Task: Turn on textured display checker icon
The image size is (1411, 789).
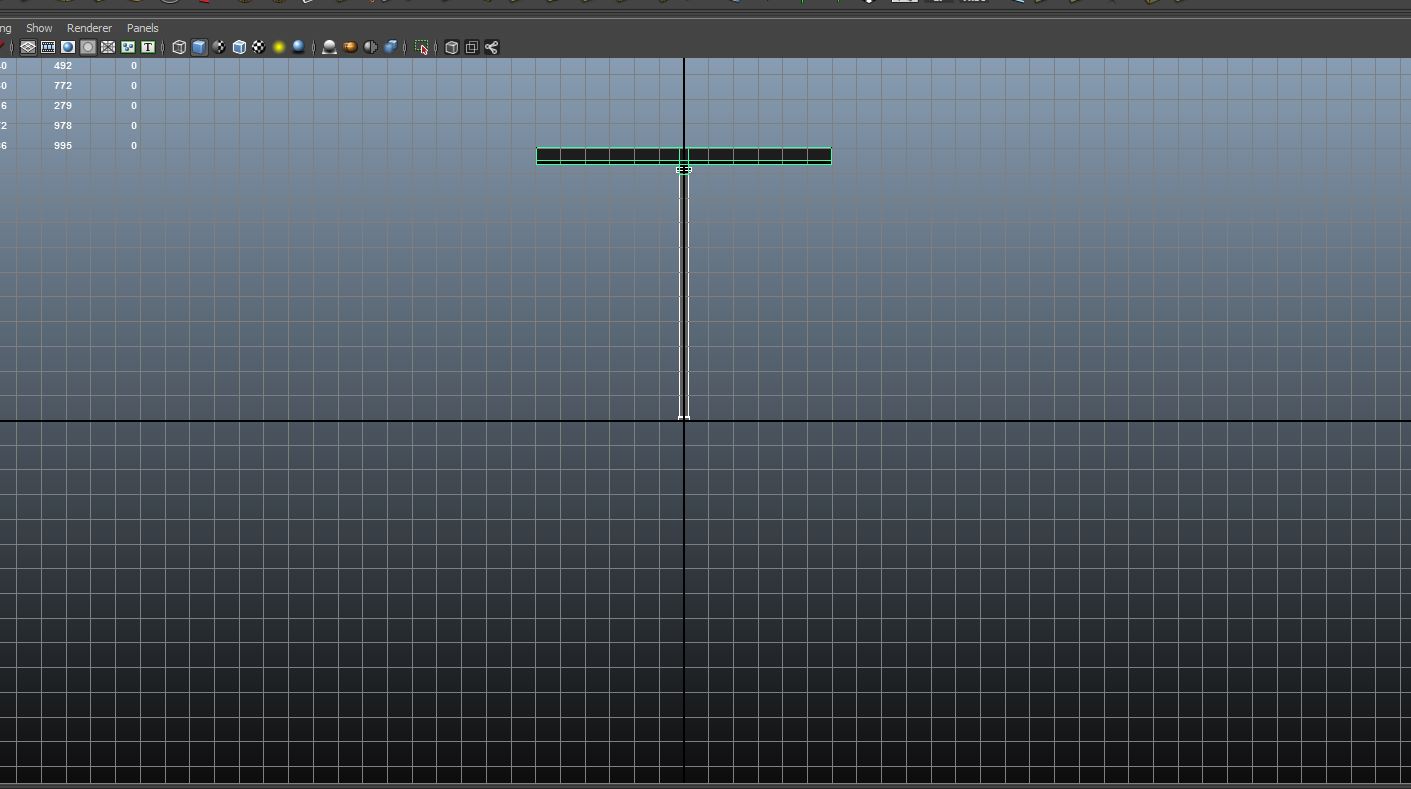Action: 259,47
